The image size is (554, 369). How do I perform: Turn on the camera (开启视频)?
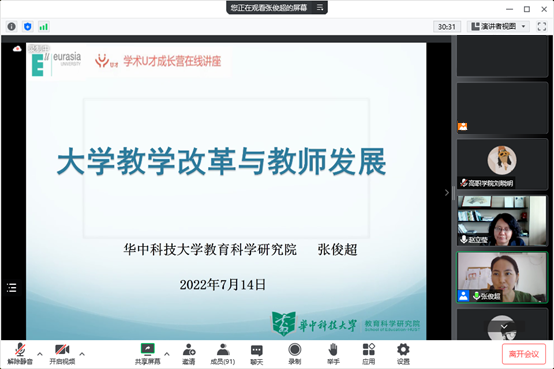[x=62, y=354]
